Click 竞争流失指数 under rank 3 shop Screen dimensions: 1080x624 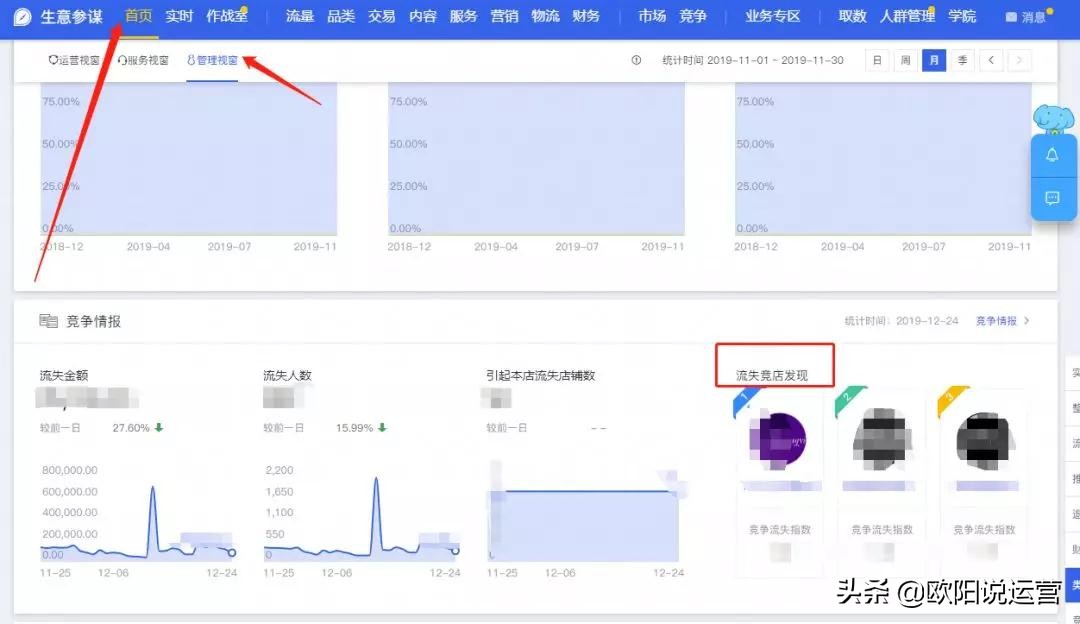point(984,530)
